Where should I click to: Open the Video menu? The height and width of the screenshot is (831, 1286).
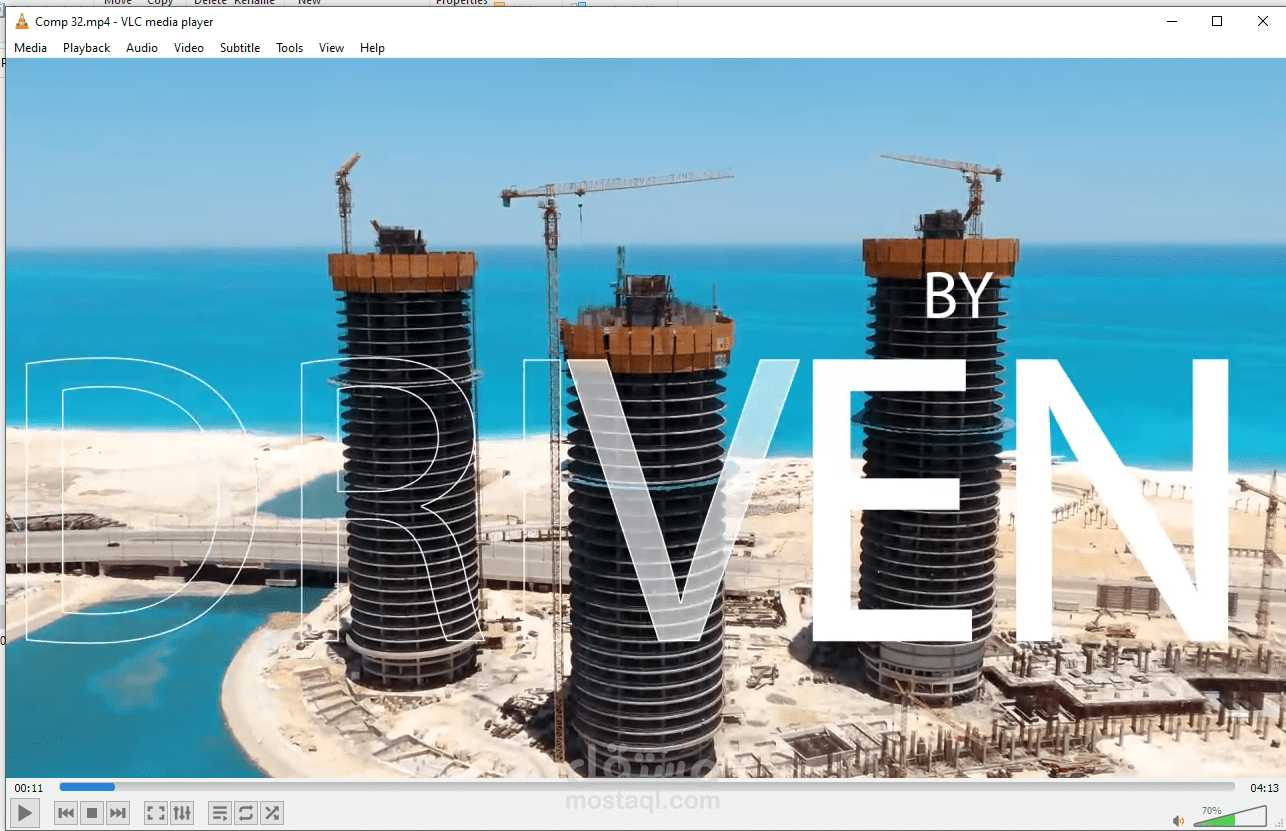click(189, 48)
